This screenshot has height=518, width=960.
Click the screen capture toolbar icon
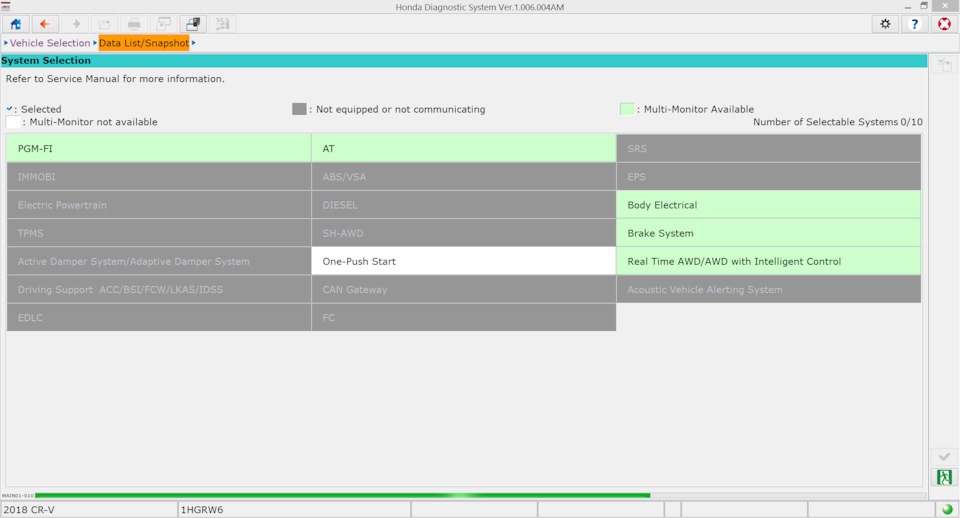coord(163,24)
